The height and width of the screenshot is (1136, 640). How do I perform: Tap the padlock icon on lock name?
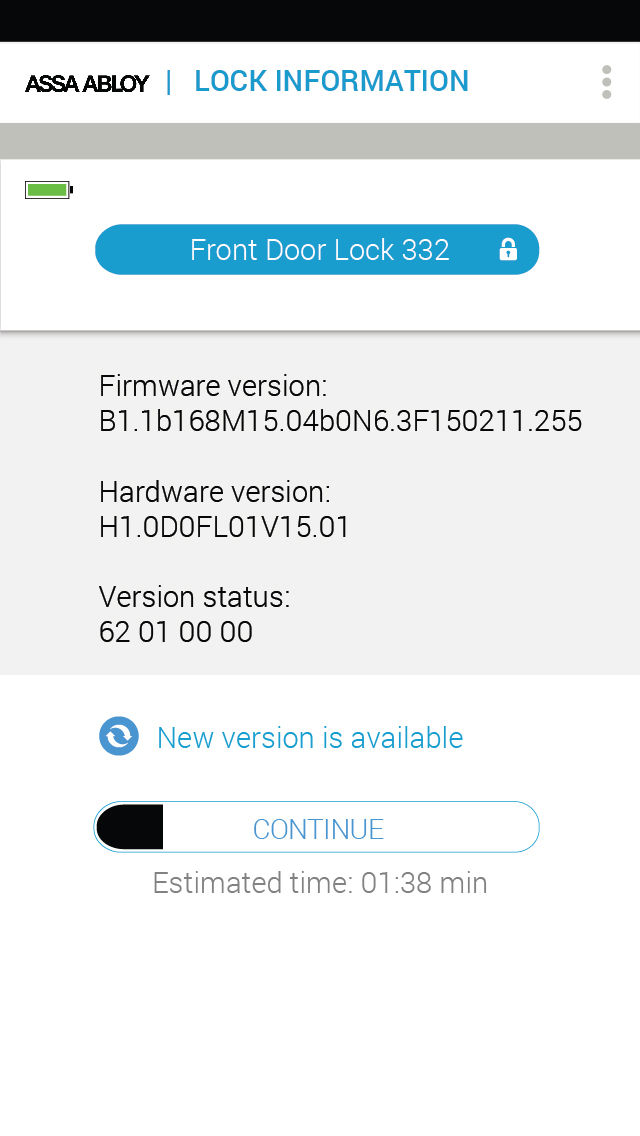(508, 249)
